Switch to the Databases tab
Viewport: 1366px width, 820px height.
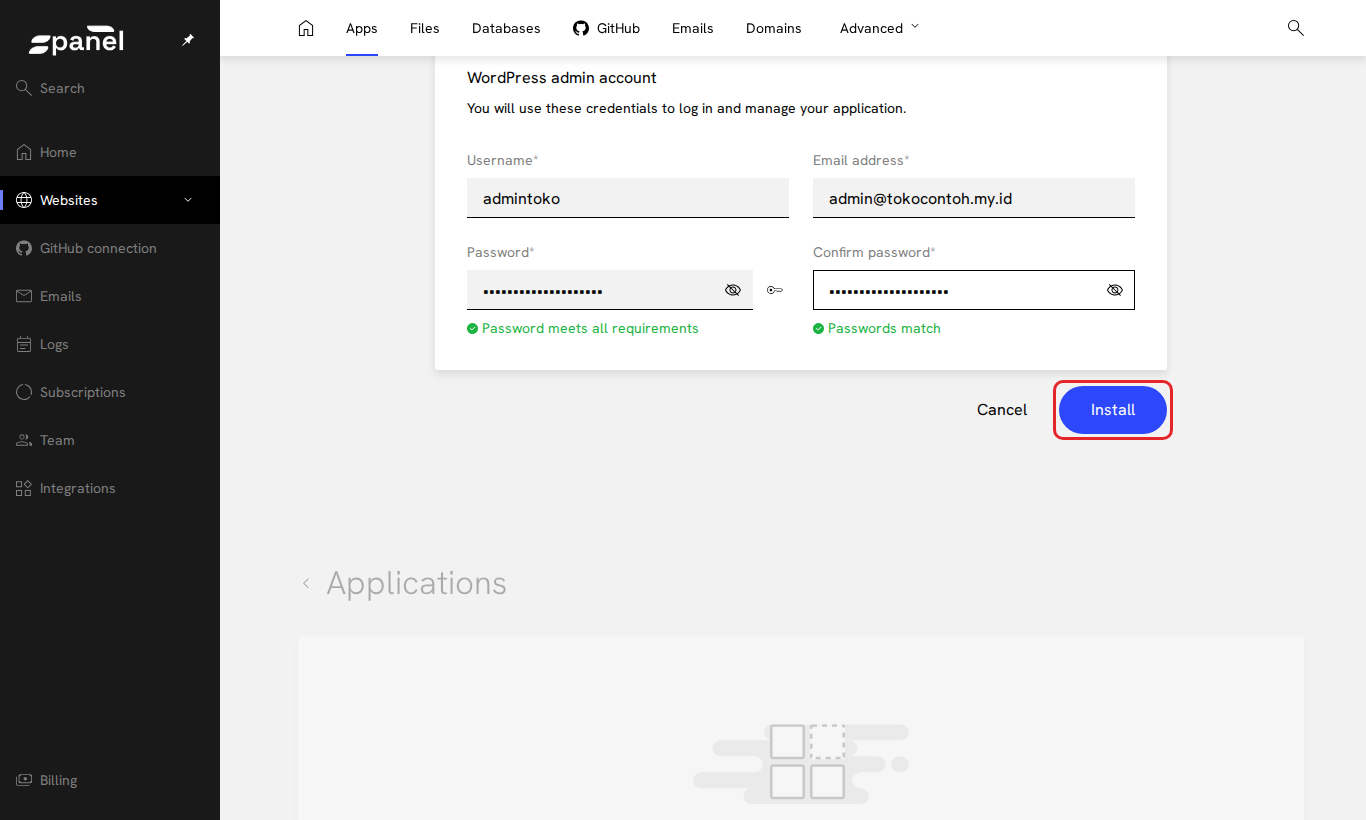[506, 28]
